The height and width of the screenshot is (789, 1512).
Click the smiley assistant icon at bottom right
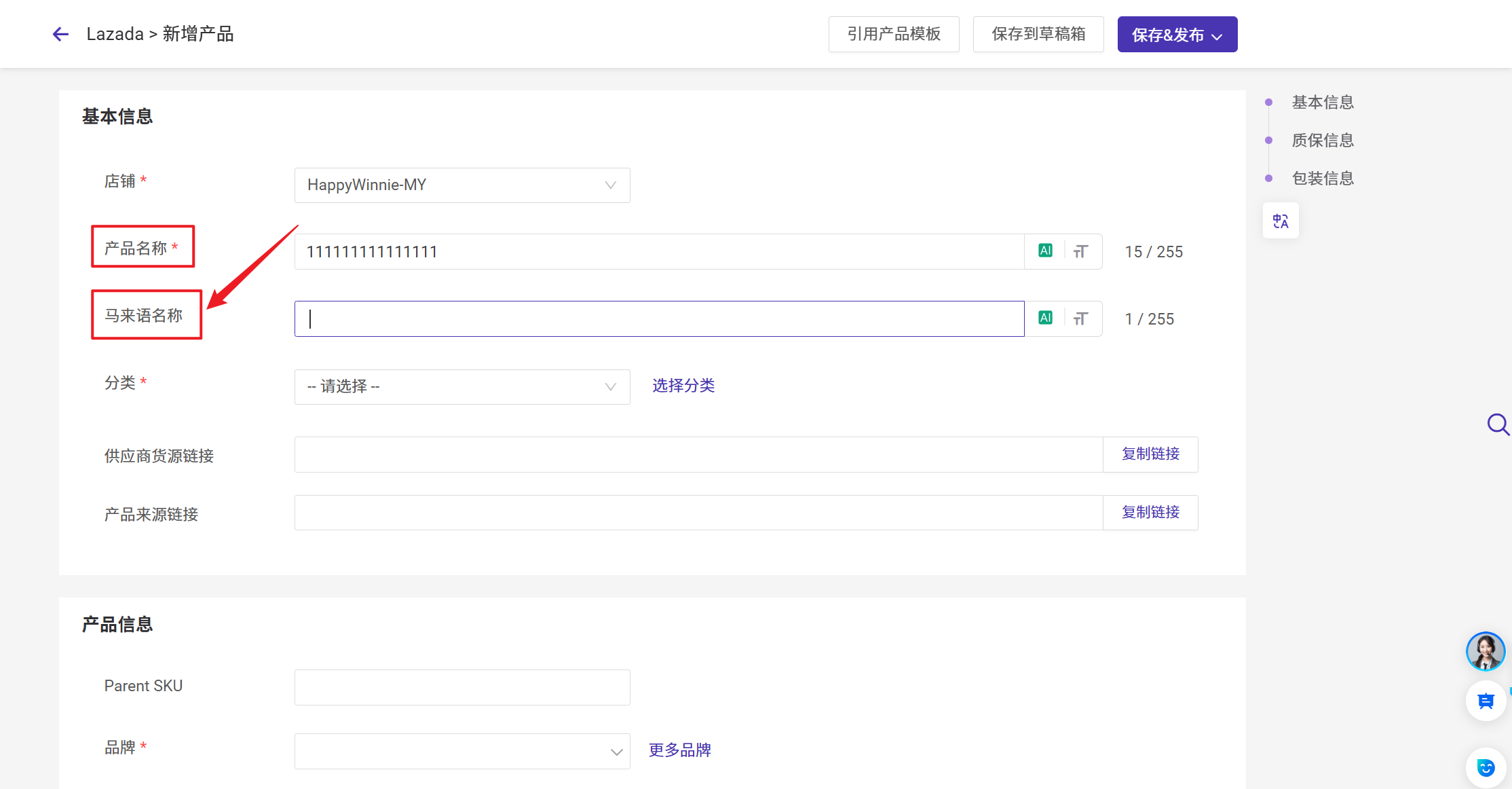[1486, 768]
